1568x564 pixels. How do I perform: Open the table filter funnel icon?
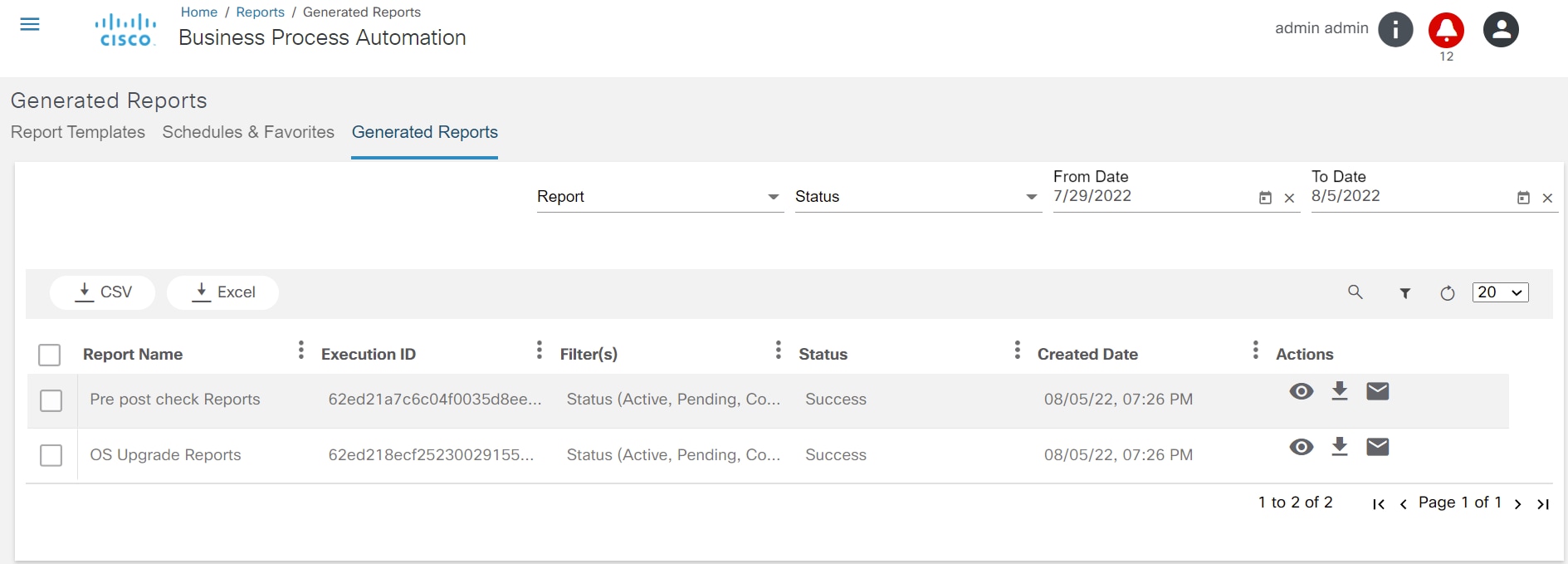click(1405, 293)
